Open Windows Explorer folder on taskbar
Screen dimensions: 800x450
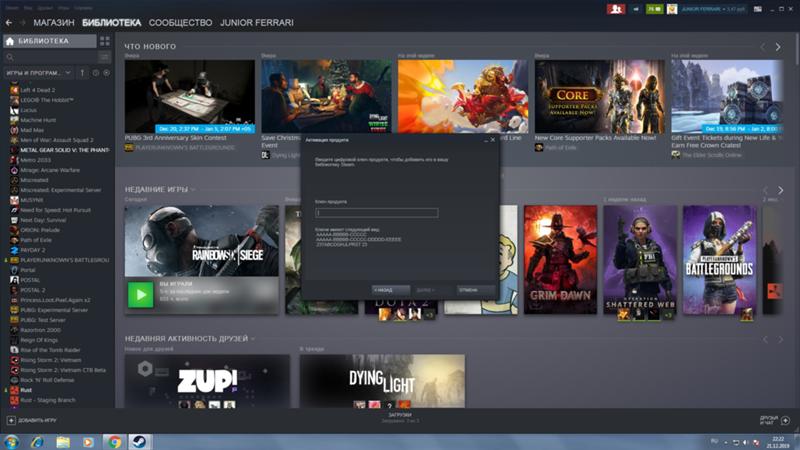63,442
